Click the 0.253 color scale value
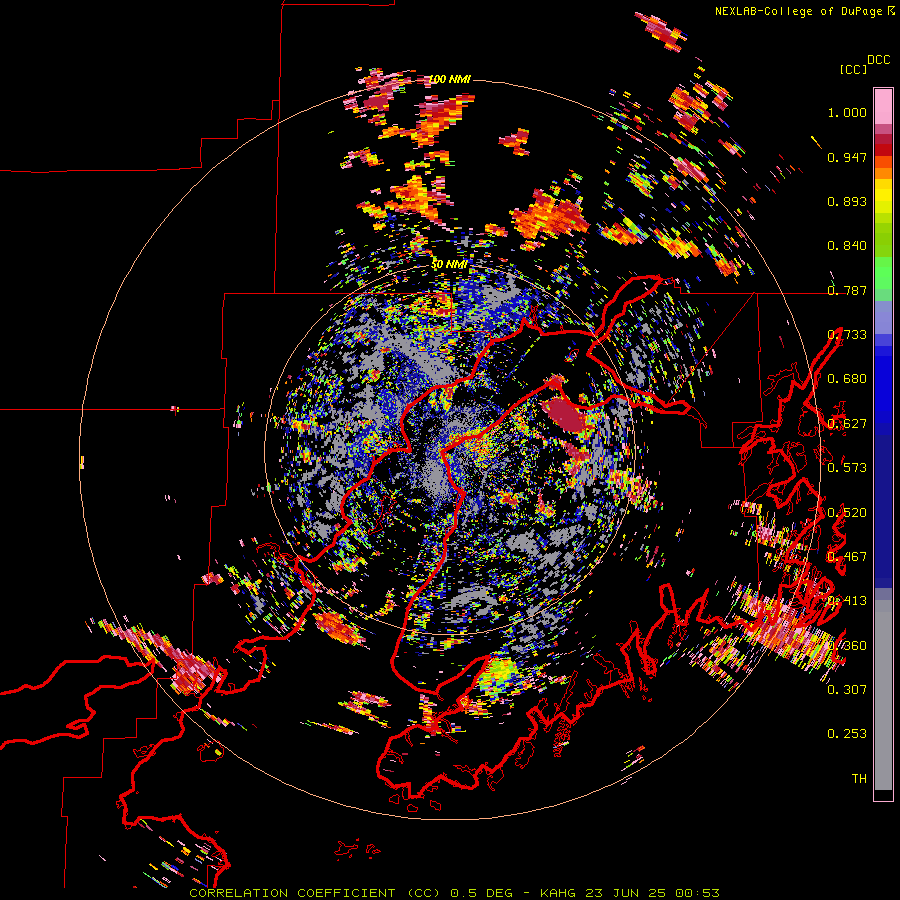 pyautogui.click(x=847, y=734)
